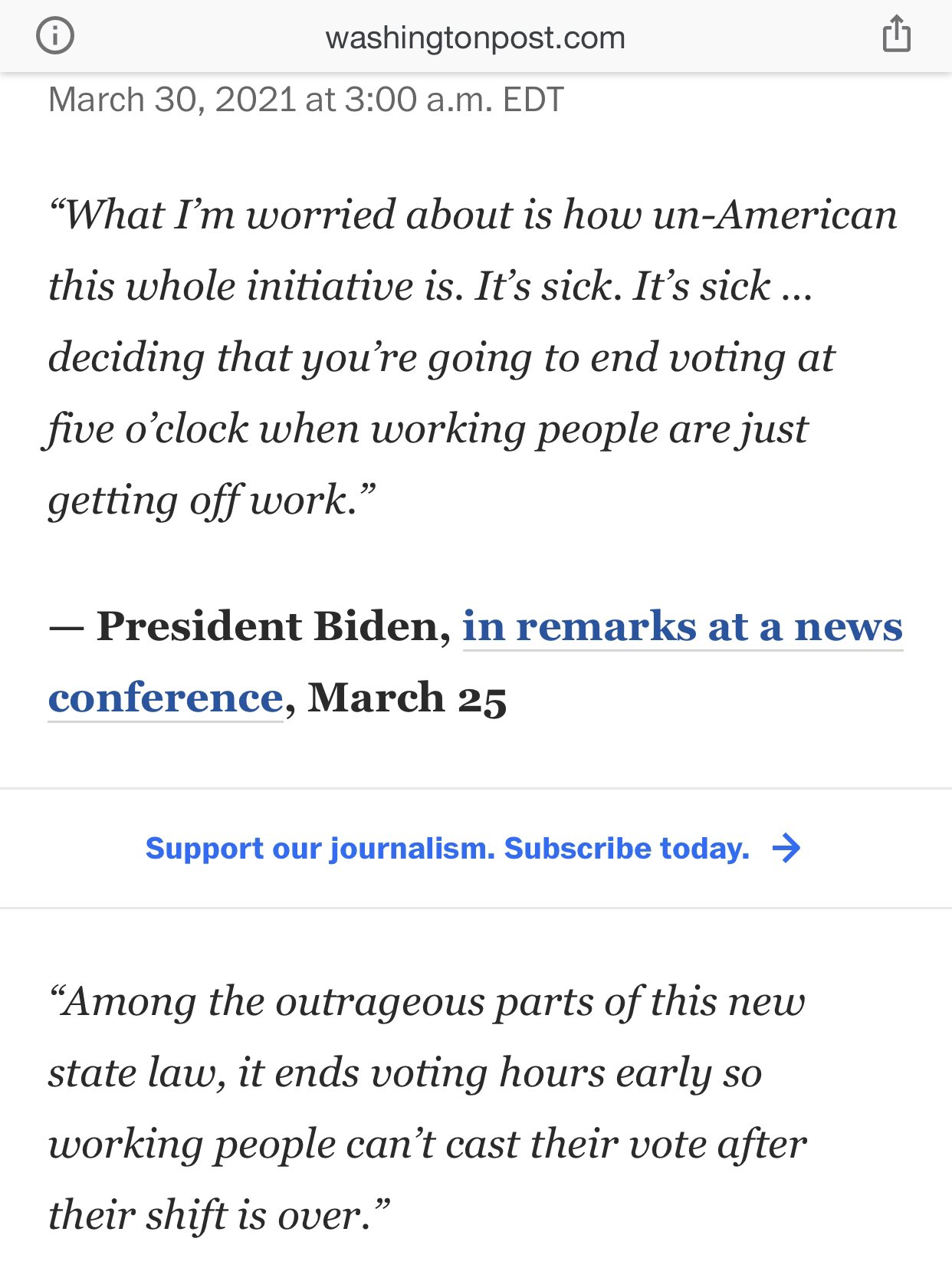Open the 'in remarks at a news' link
The height and width of the screenshot is (1268, 952).
pyautogui.click(x=683, y=627)
